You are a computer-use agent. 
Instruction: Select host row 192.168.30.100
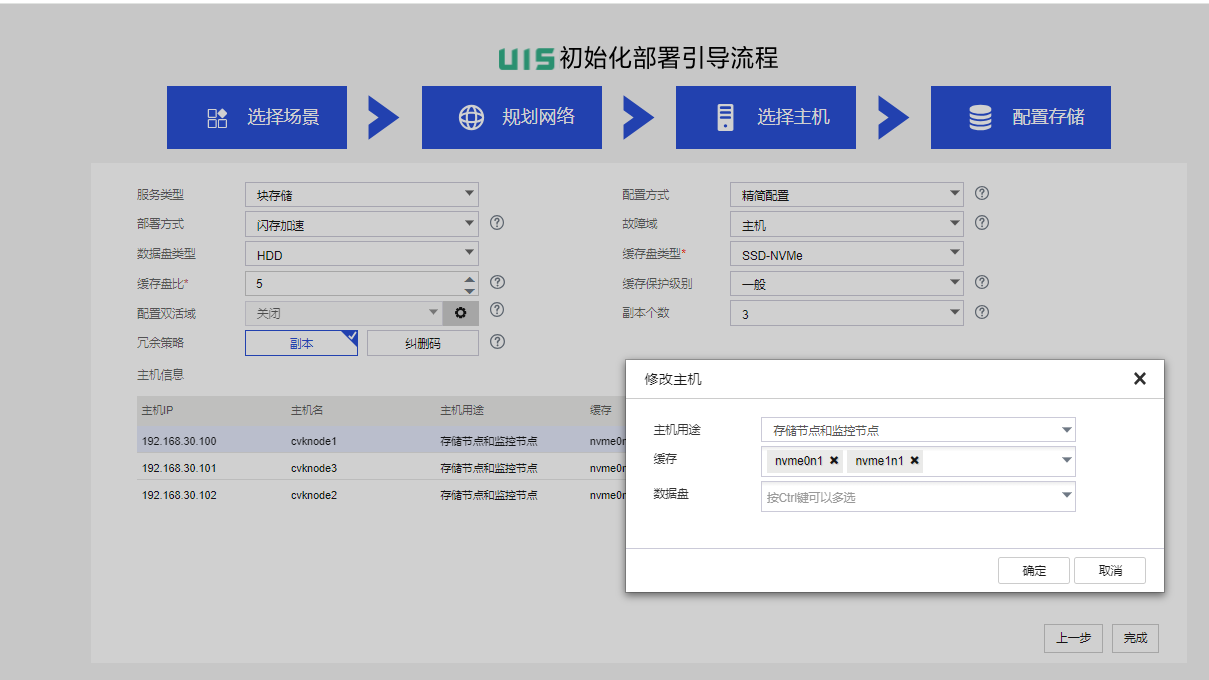[x=381, y=441]
